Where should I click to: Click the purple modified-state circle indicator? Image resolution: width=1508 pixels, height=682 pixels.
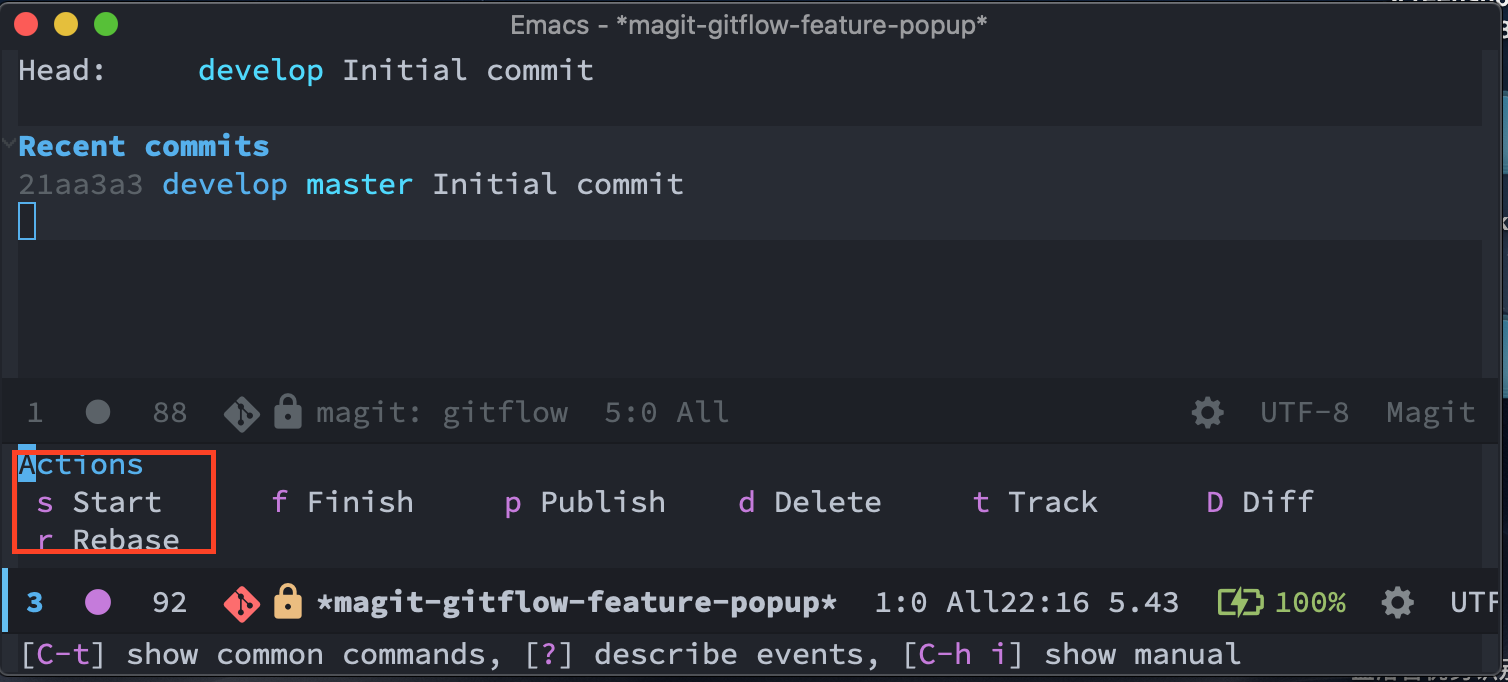98,602
